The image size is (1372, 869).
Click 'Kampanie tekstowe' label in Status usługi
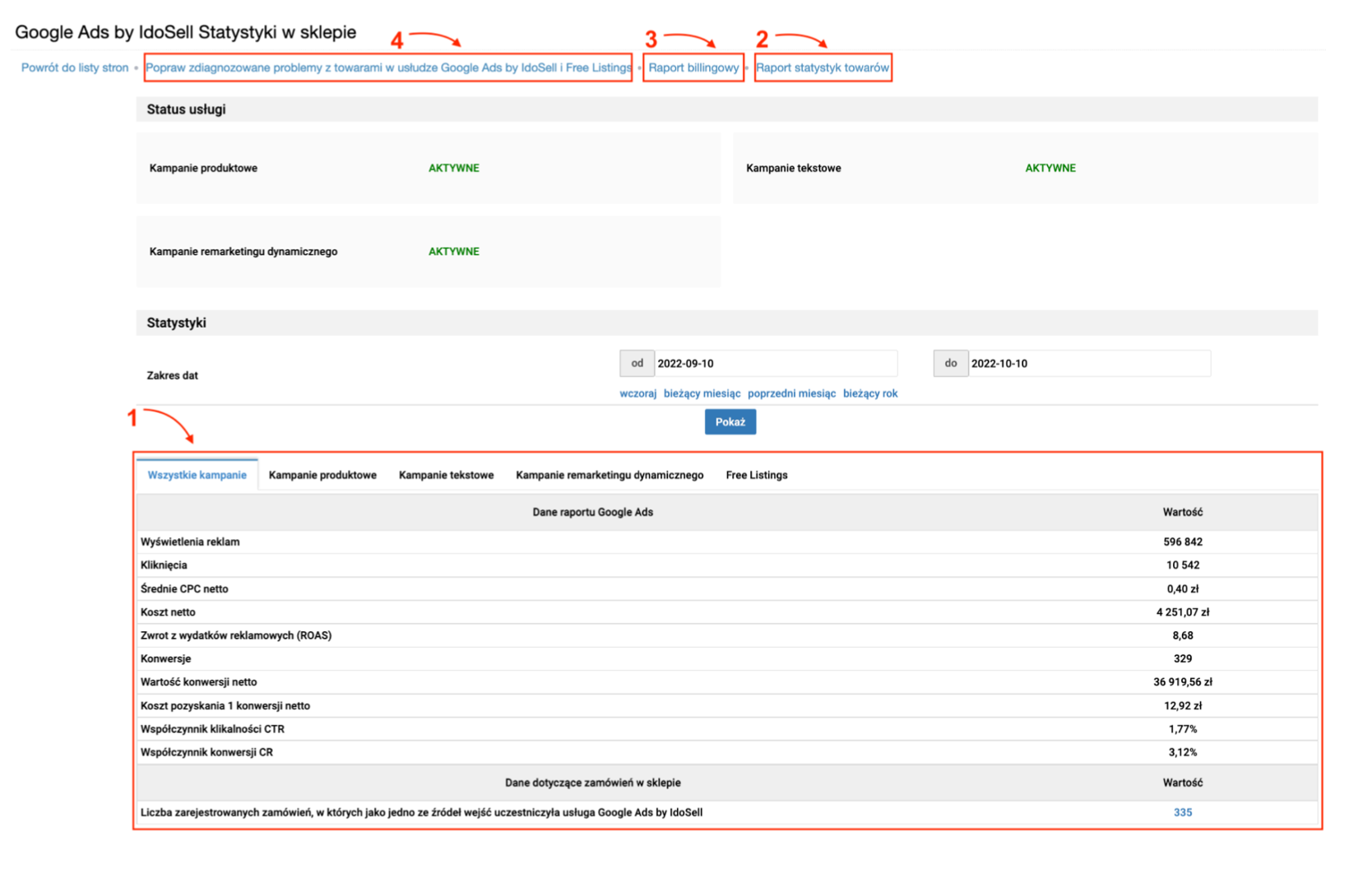click(x=793, y=168)
